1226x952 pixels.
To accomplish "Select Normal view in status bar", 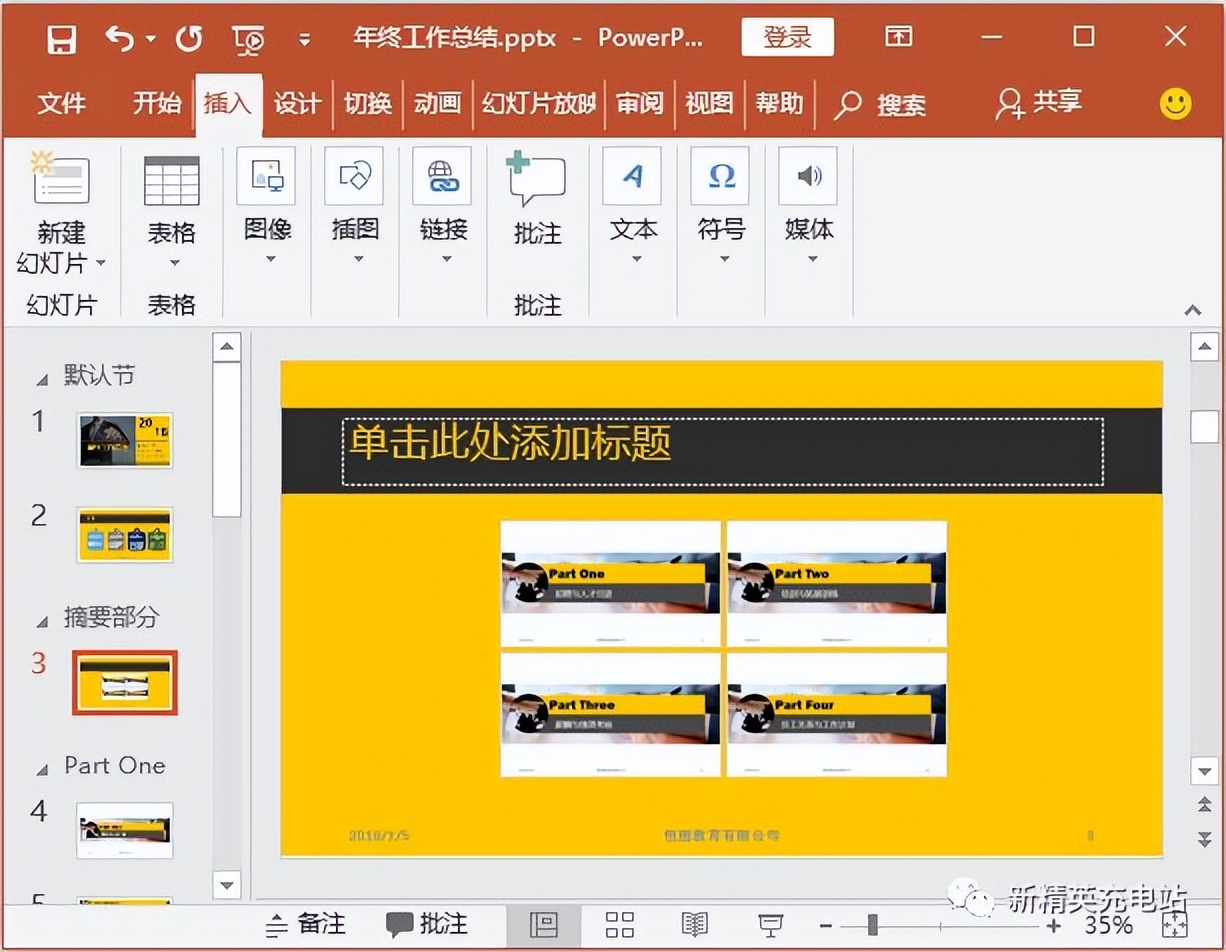I will [544, 924].
